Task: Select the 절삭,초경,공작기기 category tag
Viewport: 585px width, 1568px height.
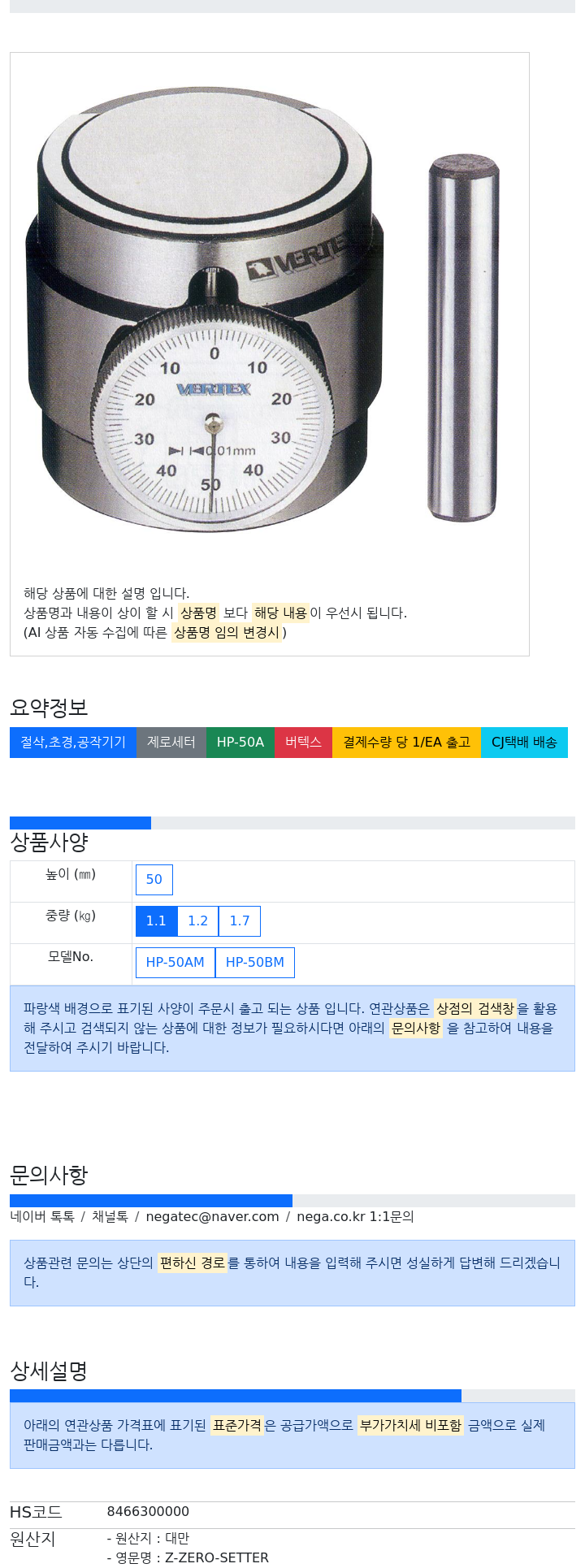Action: click(x=73, y=743)
